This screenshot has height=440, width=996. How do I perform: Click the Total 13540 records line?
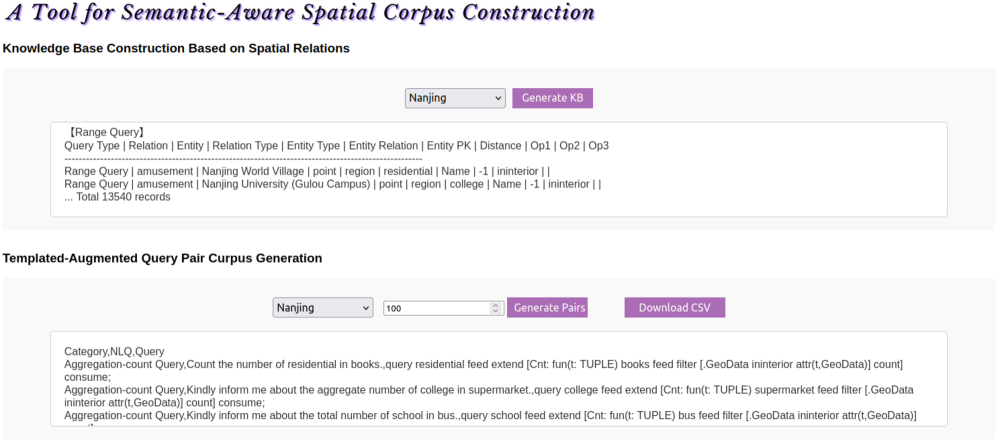(x=117, y=197)
